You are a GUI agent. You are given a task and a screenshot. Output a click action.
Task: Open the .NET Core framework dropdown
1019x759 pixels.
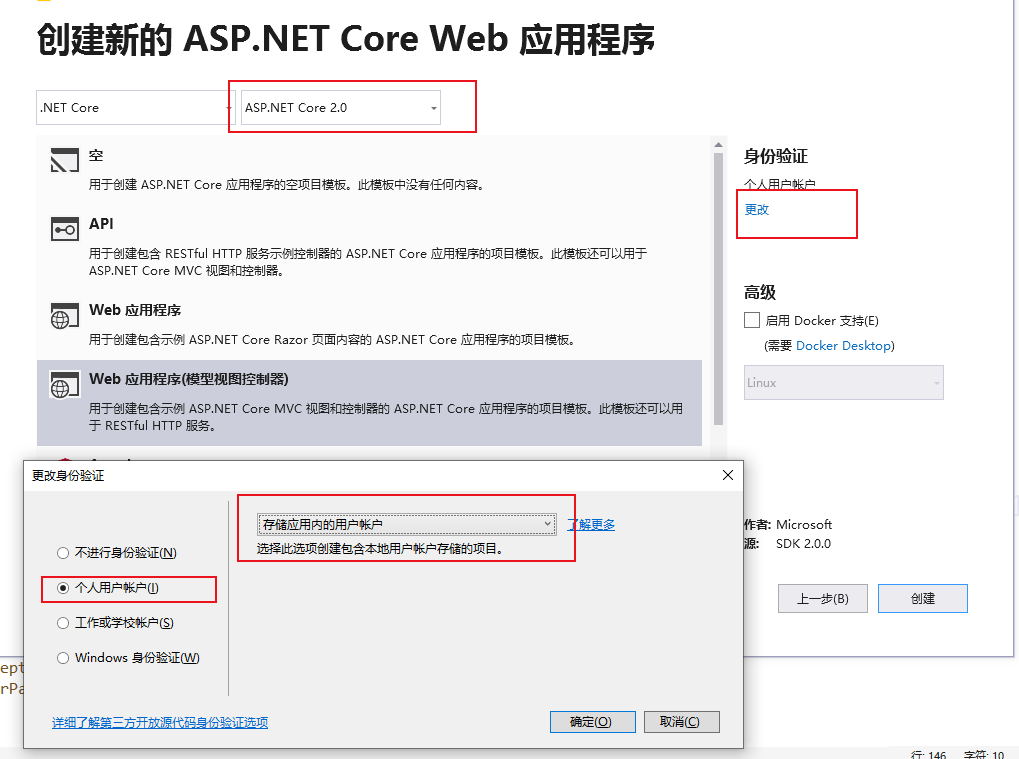[135, 108]
